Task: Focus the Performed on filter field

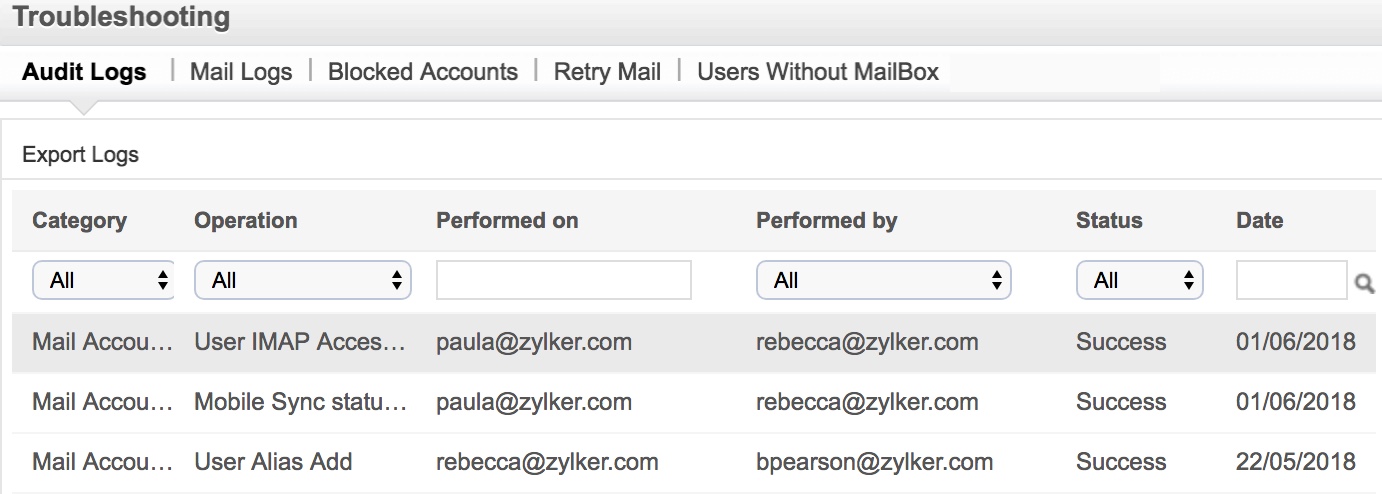Action: [564, 280]
